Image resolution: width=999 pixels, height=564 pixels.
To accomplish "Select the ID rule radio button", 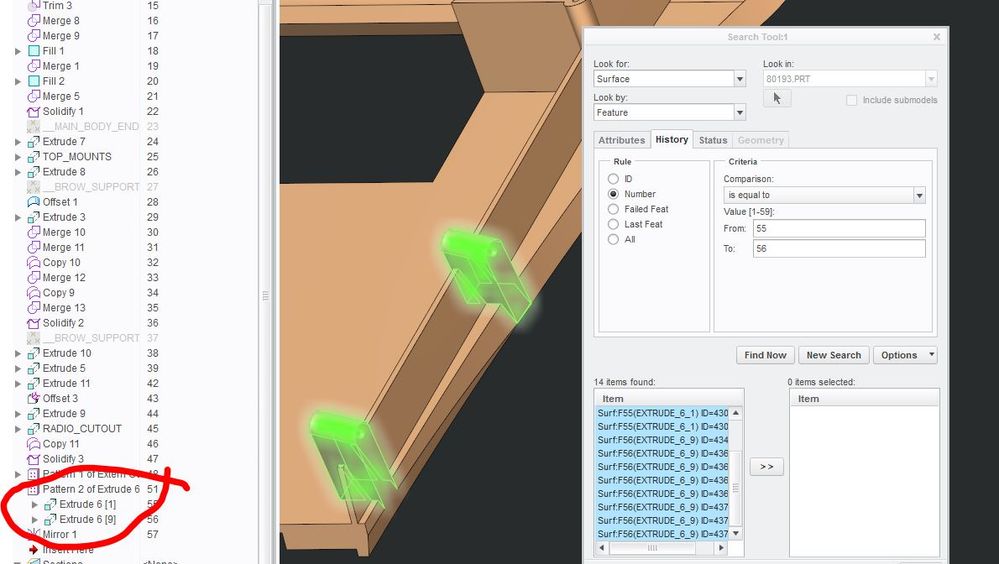I will [x=613, y=179].
